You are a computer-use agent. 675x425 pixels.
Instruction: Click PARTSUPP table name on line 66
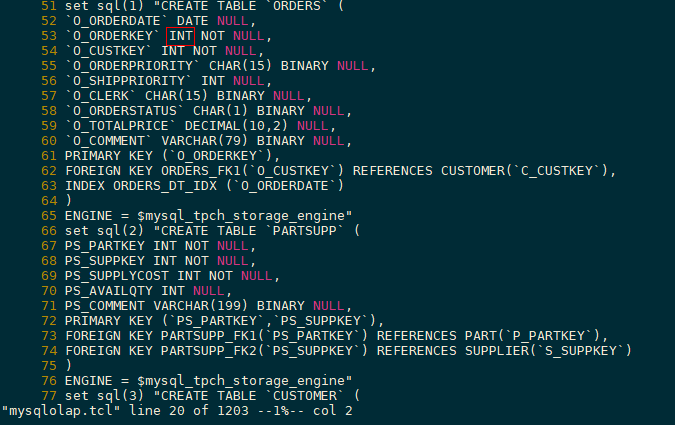(x=305, y=231)
